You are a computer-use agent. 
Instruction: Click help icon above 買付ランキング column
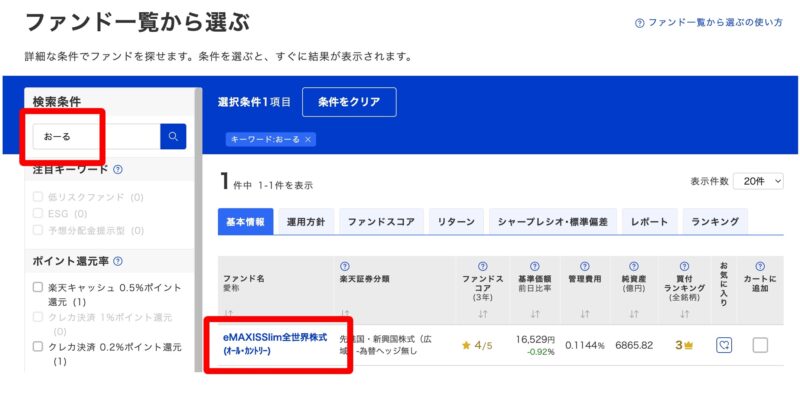(x=684, y=266)
